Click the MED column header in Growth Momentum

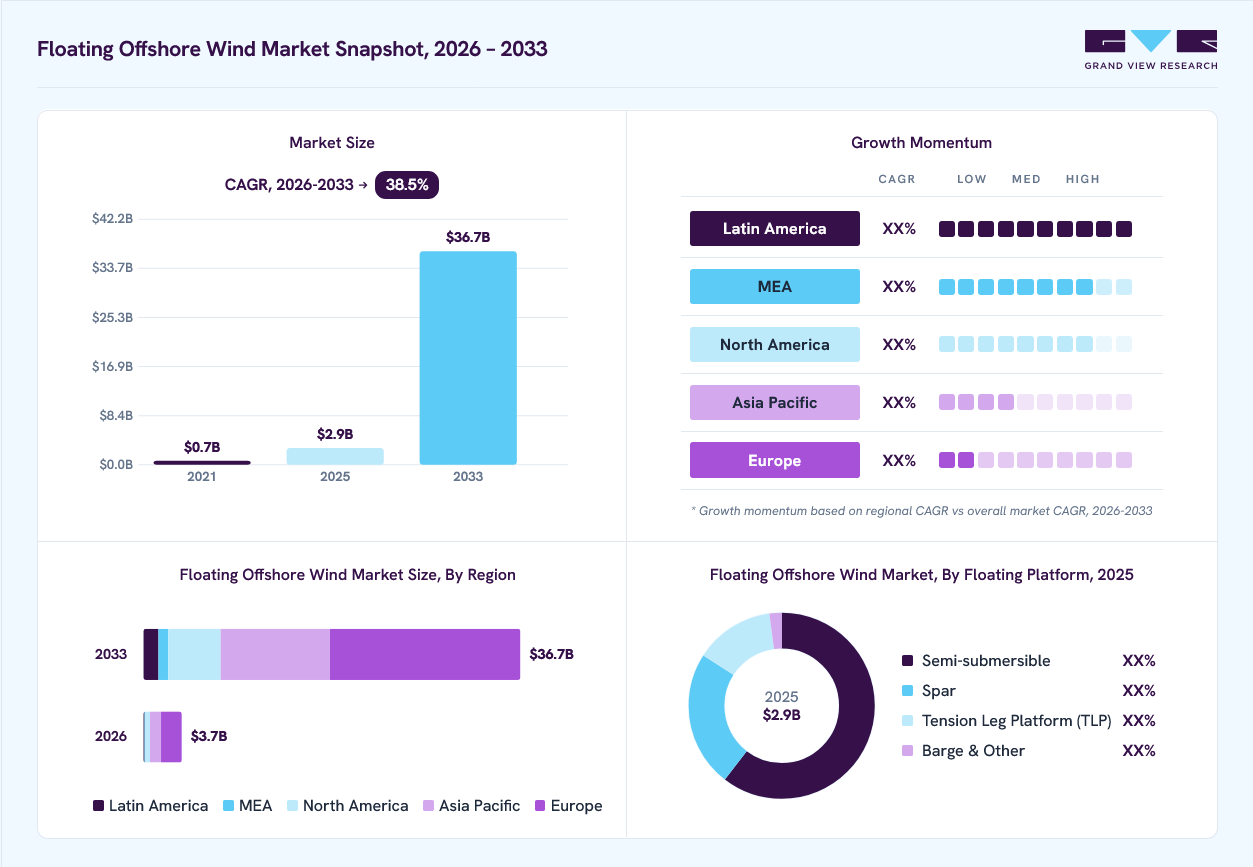pos(1026,179)
